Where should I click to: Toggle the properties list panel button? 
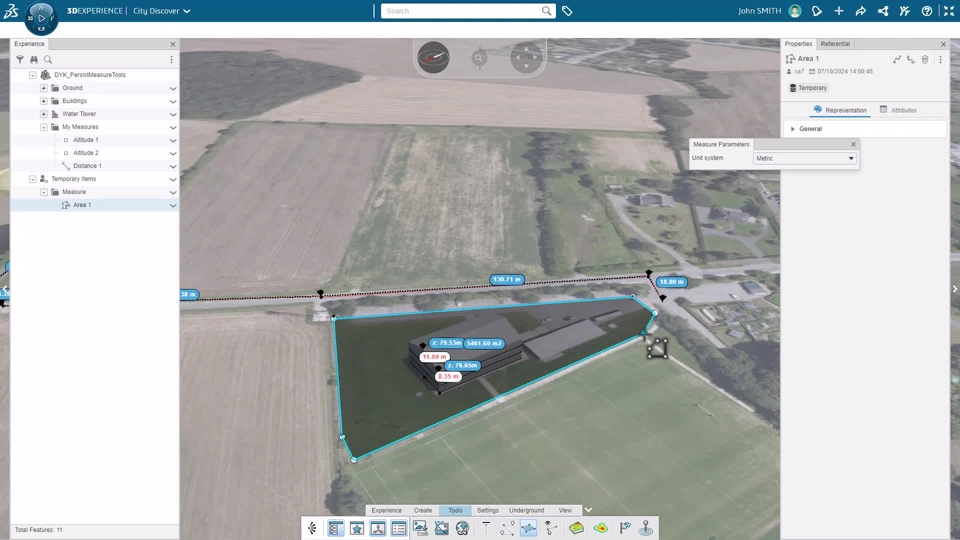click(399, 528)
